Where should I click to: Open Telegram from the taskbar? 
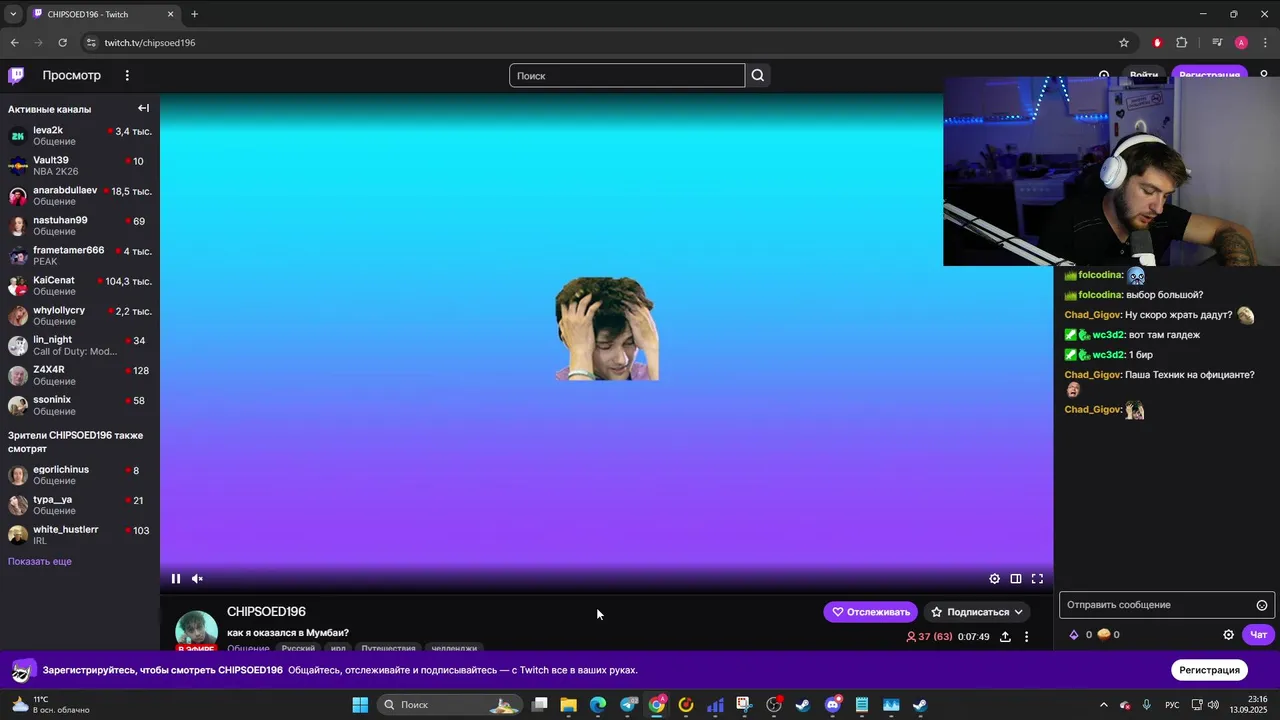(628, 705)
